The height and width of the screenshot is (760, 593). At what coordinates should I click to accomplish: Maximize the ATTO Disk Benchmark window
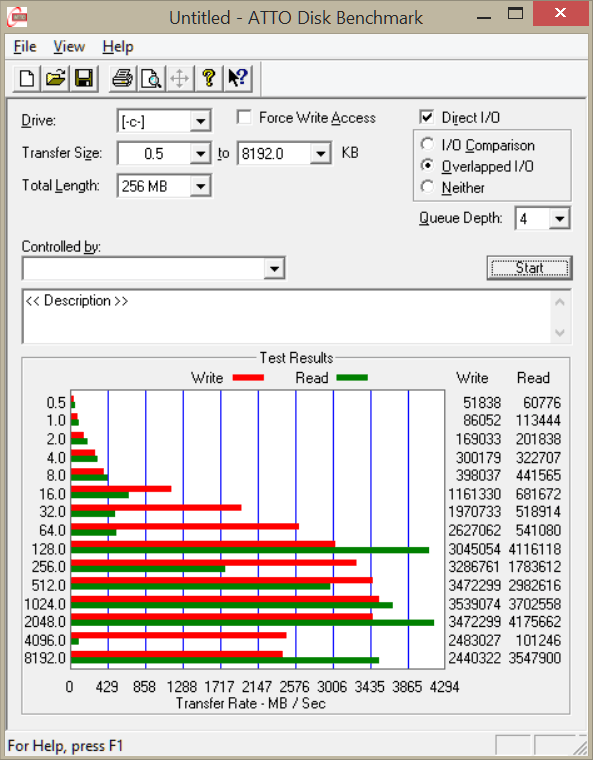click(515, 13)
